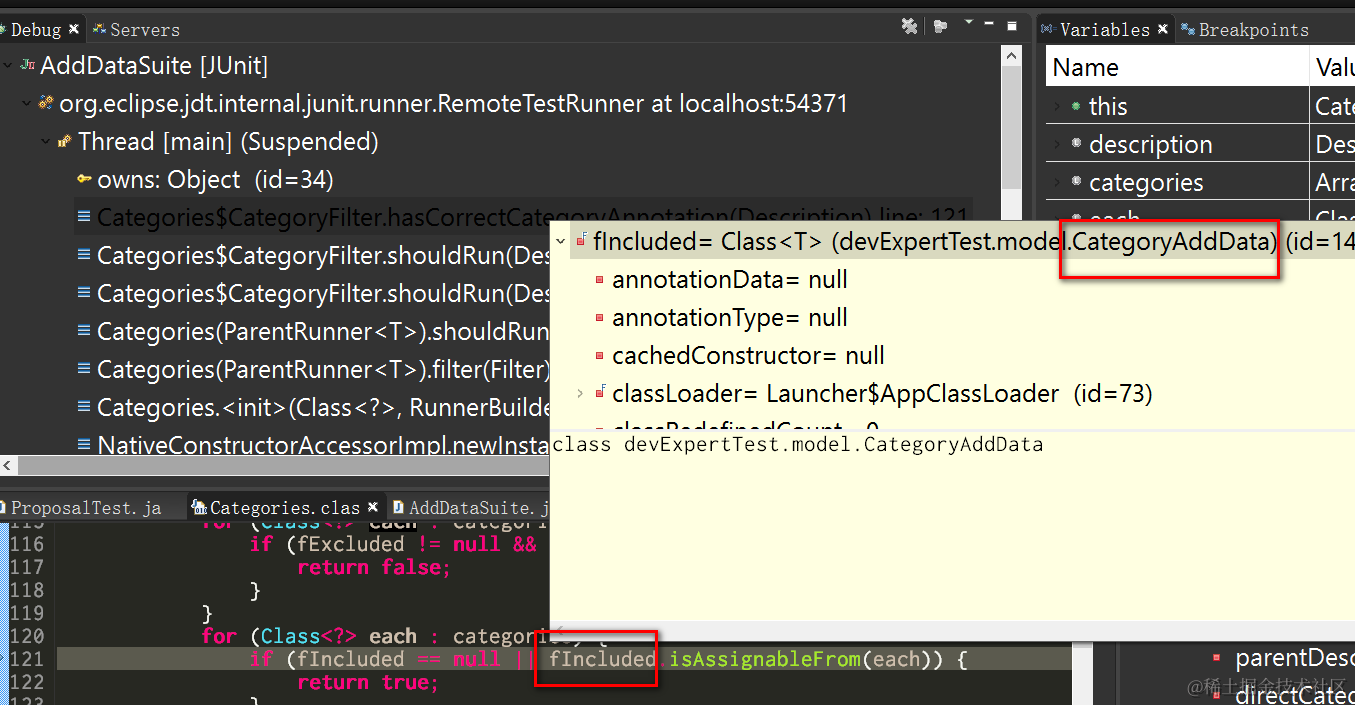The width and height of the screenshot is (1355, 705).
Task: Minimize the Debug view panel
Action: click(x=989, y=24)
